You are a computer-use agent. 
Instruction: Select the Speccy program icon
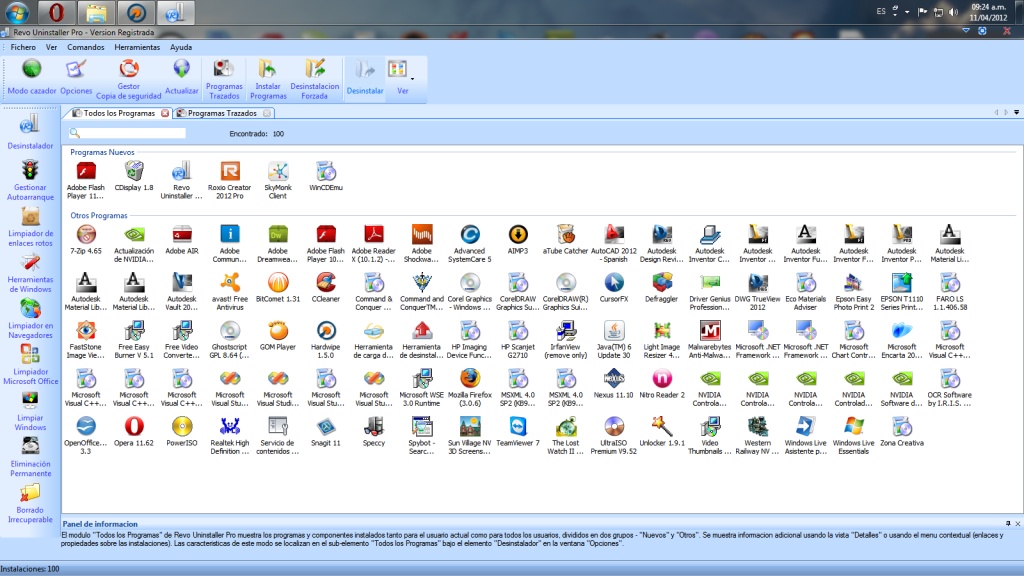point(374,431)
